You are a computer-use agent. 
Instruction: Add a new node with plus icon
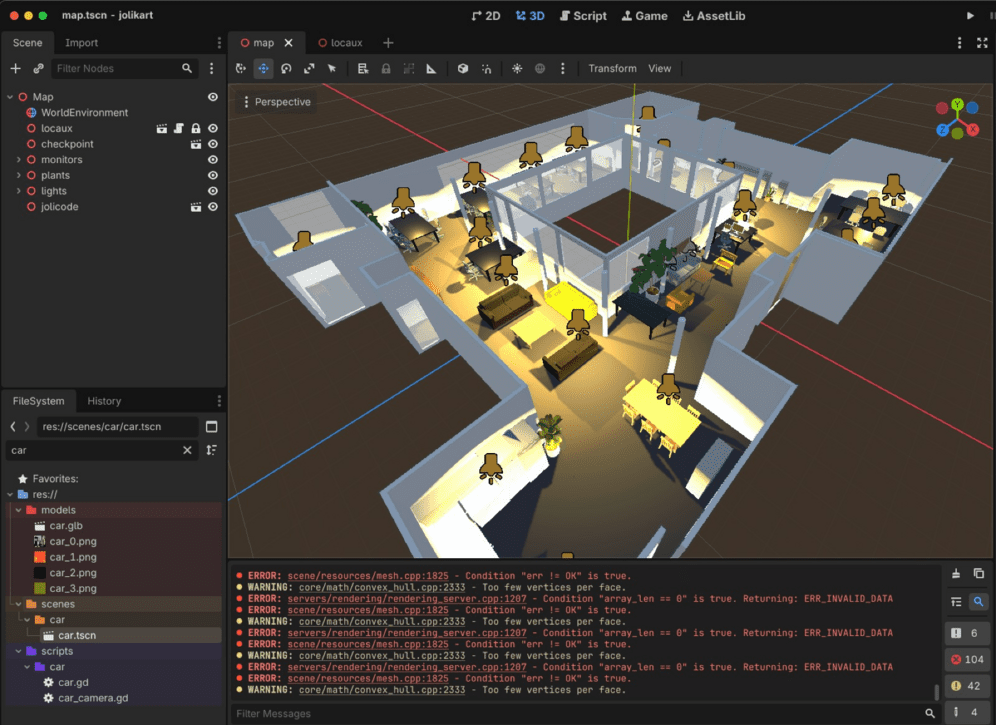tap(16, 69)
